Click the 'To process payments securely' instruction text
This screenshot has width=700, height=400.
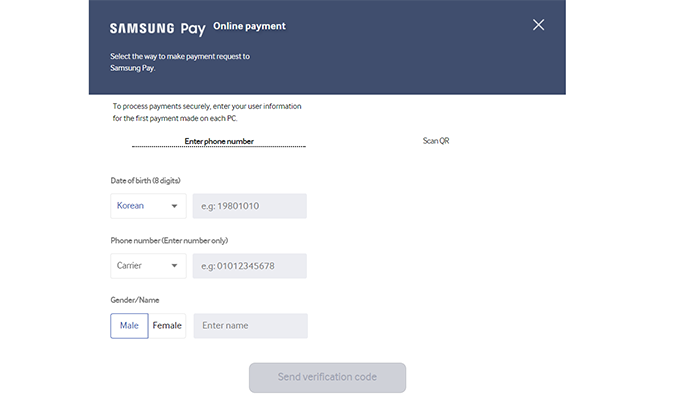[207, 112]
